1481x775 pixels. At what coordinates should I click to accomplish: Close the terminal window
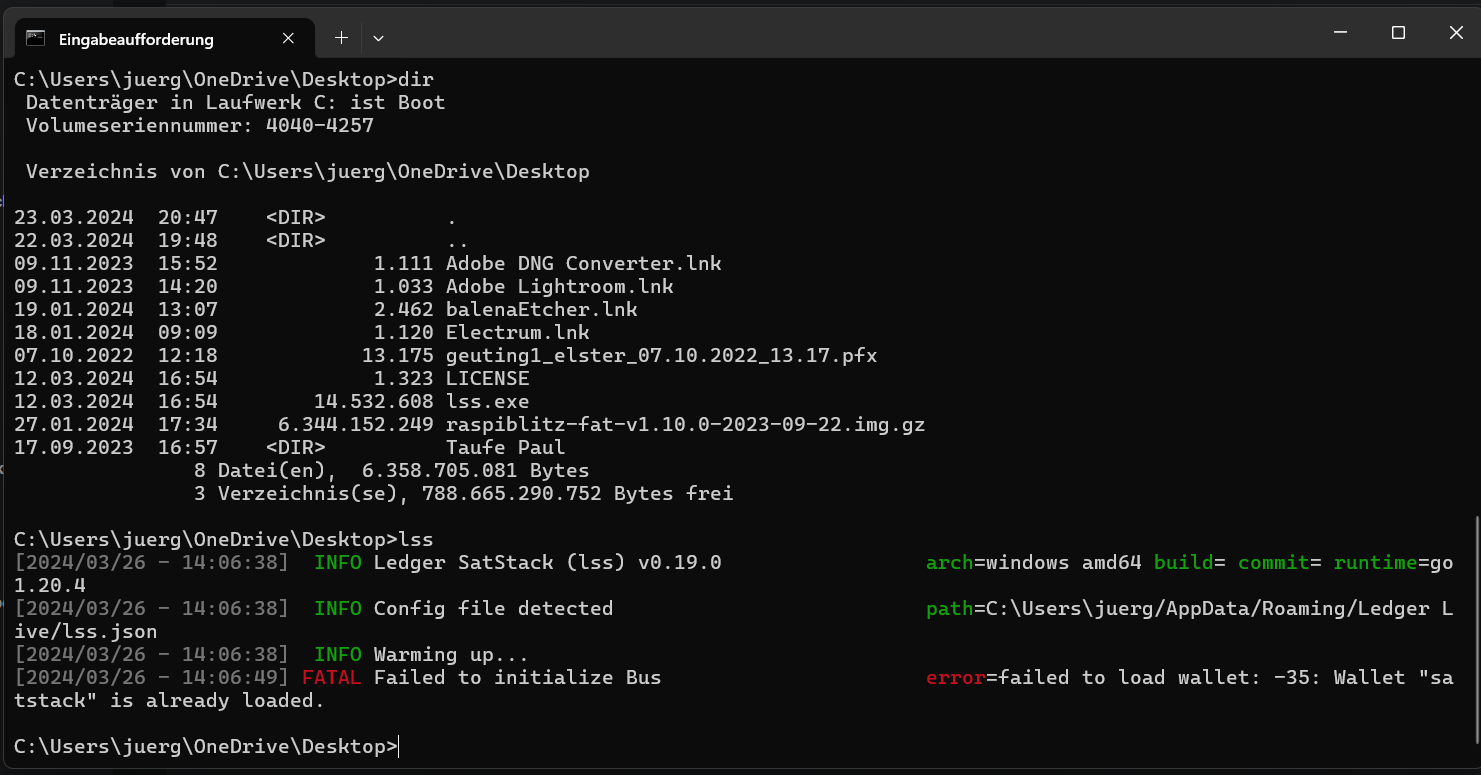pos(1455,33)
